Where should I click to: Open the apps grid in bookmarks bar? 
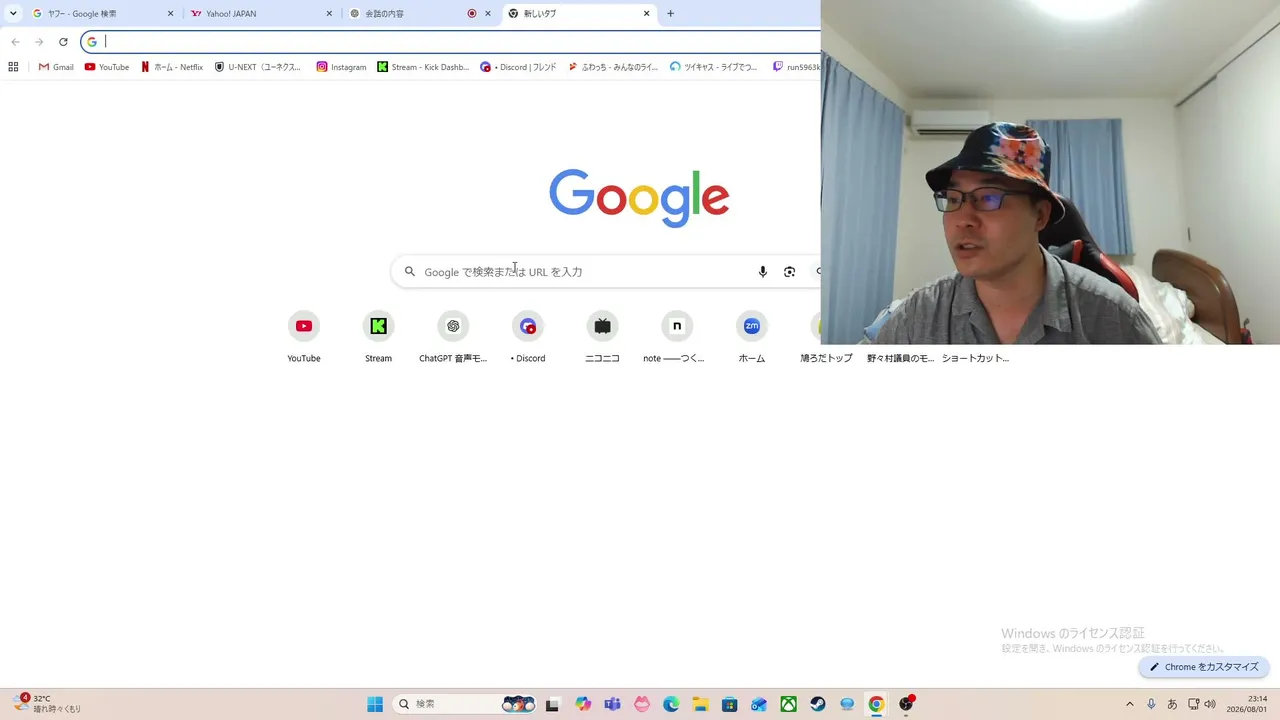click(13, 67)
